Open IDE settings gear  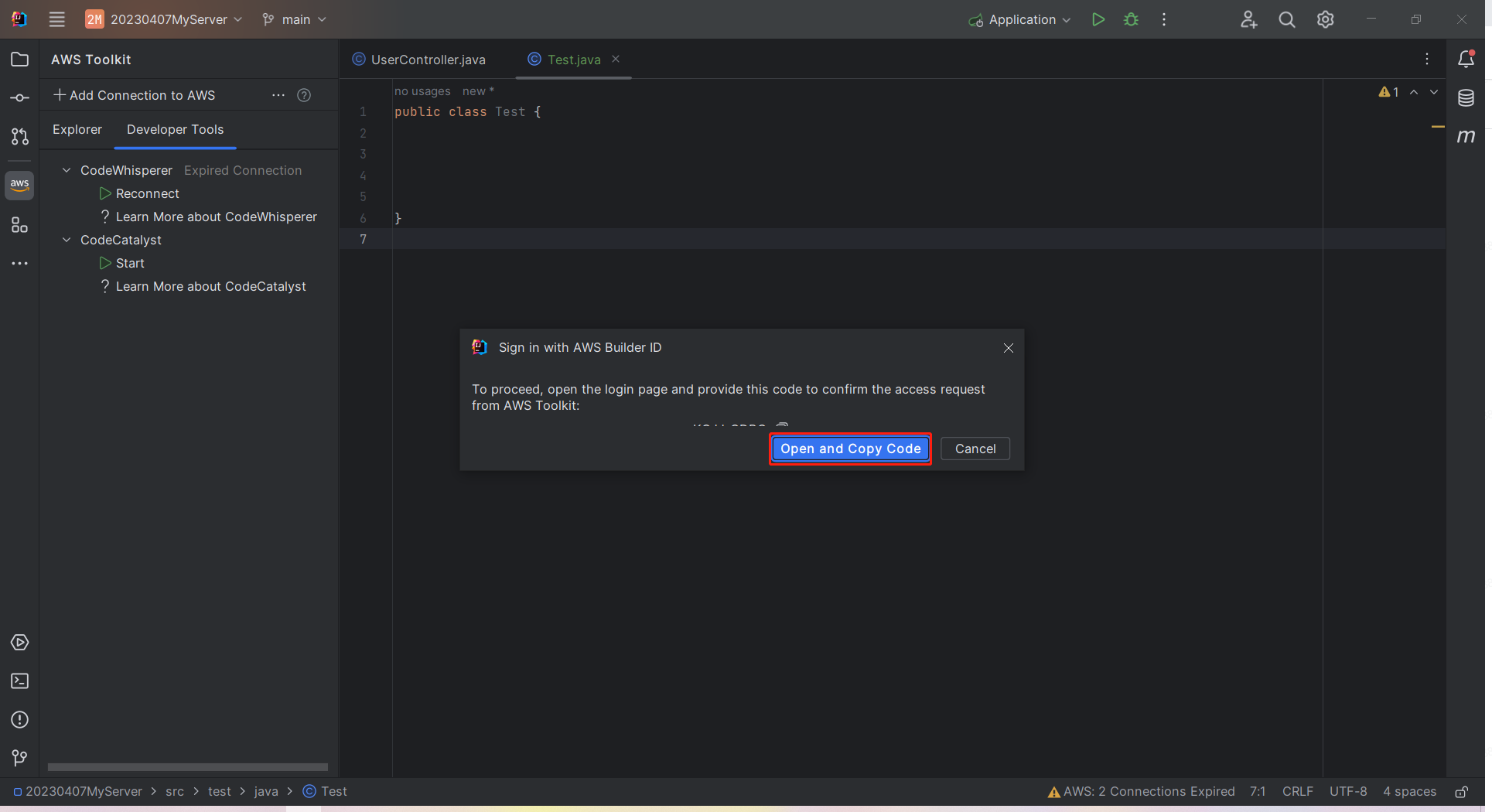click(1325, 20)
